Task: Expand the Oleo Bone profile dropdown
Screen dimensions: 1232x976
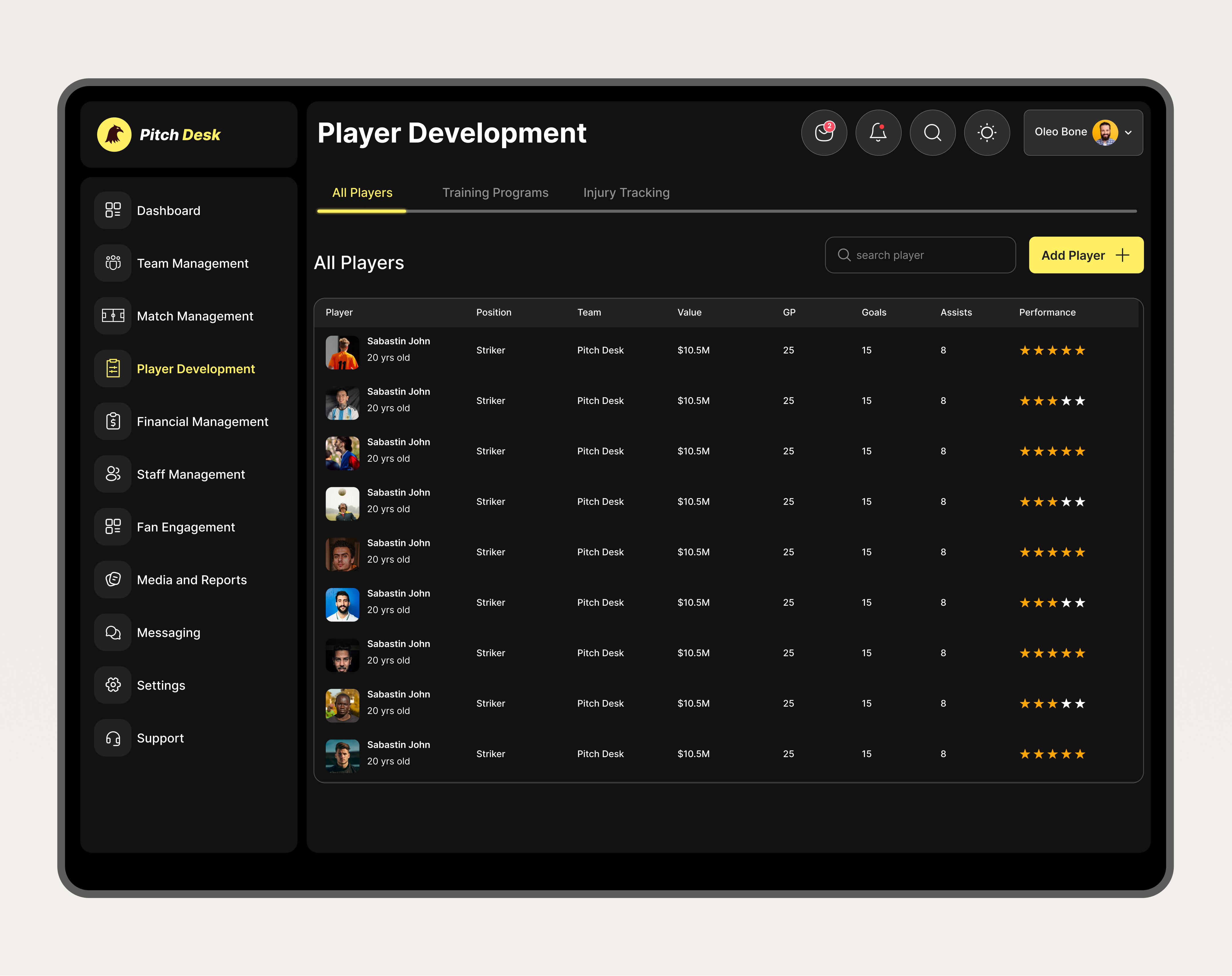Action: click(1127, 133)
